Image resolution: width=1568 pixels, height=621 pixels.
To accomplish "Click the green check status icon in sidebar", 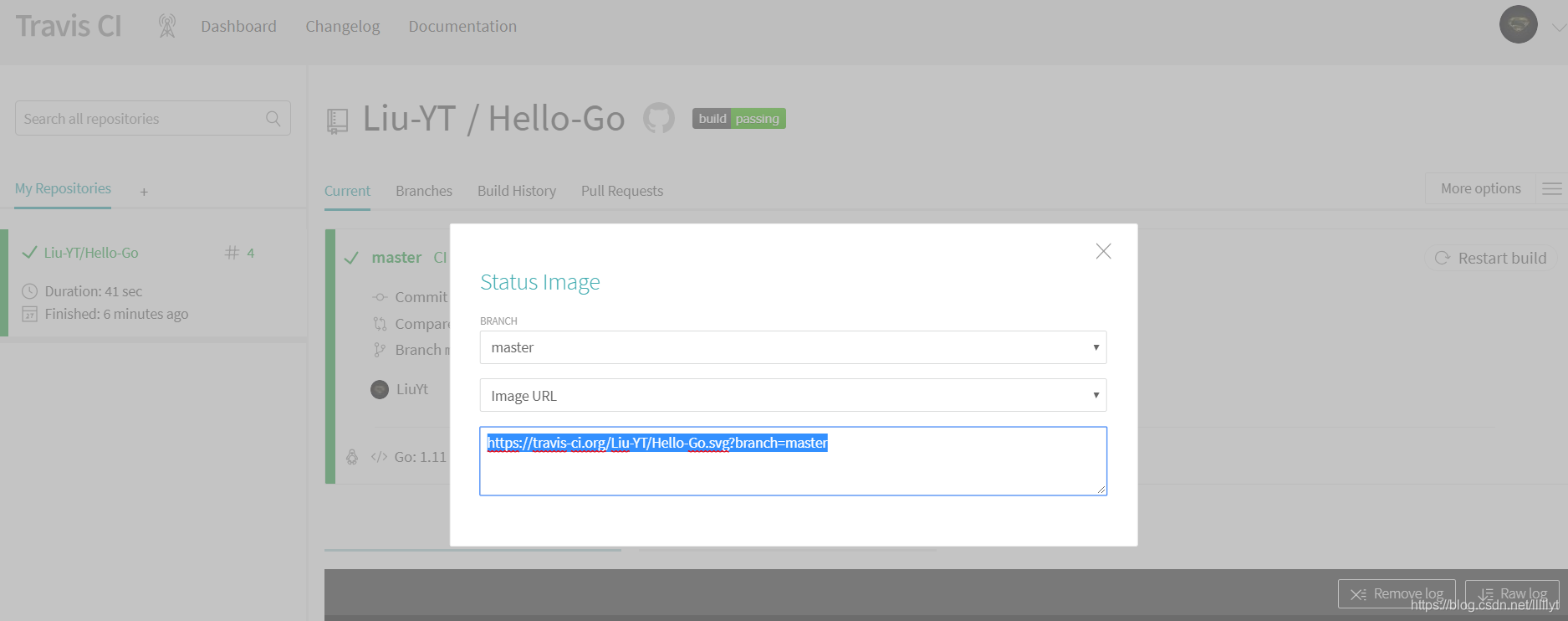I will coord(29,253).
